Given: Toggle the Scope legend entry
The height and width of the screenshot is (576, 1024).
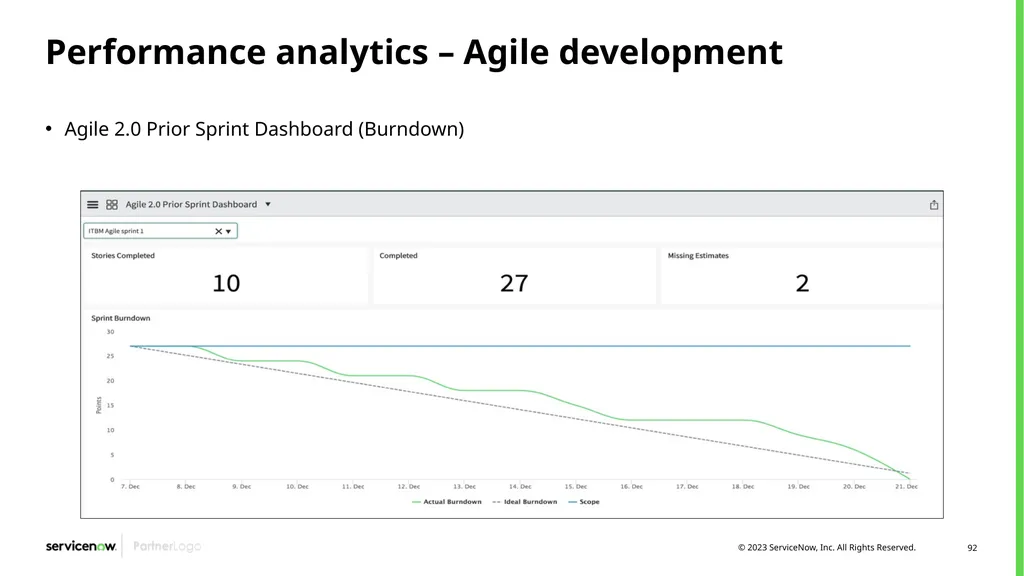Looking at the screenshot, I should pos(584,502).
